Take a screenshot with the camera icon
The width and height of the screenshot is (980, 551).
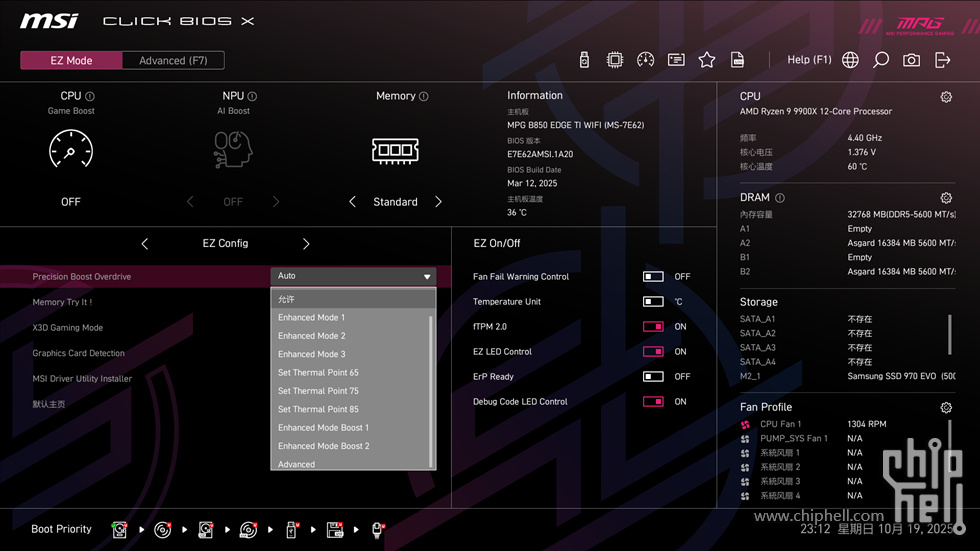coord(911,60)
